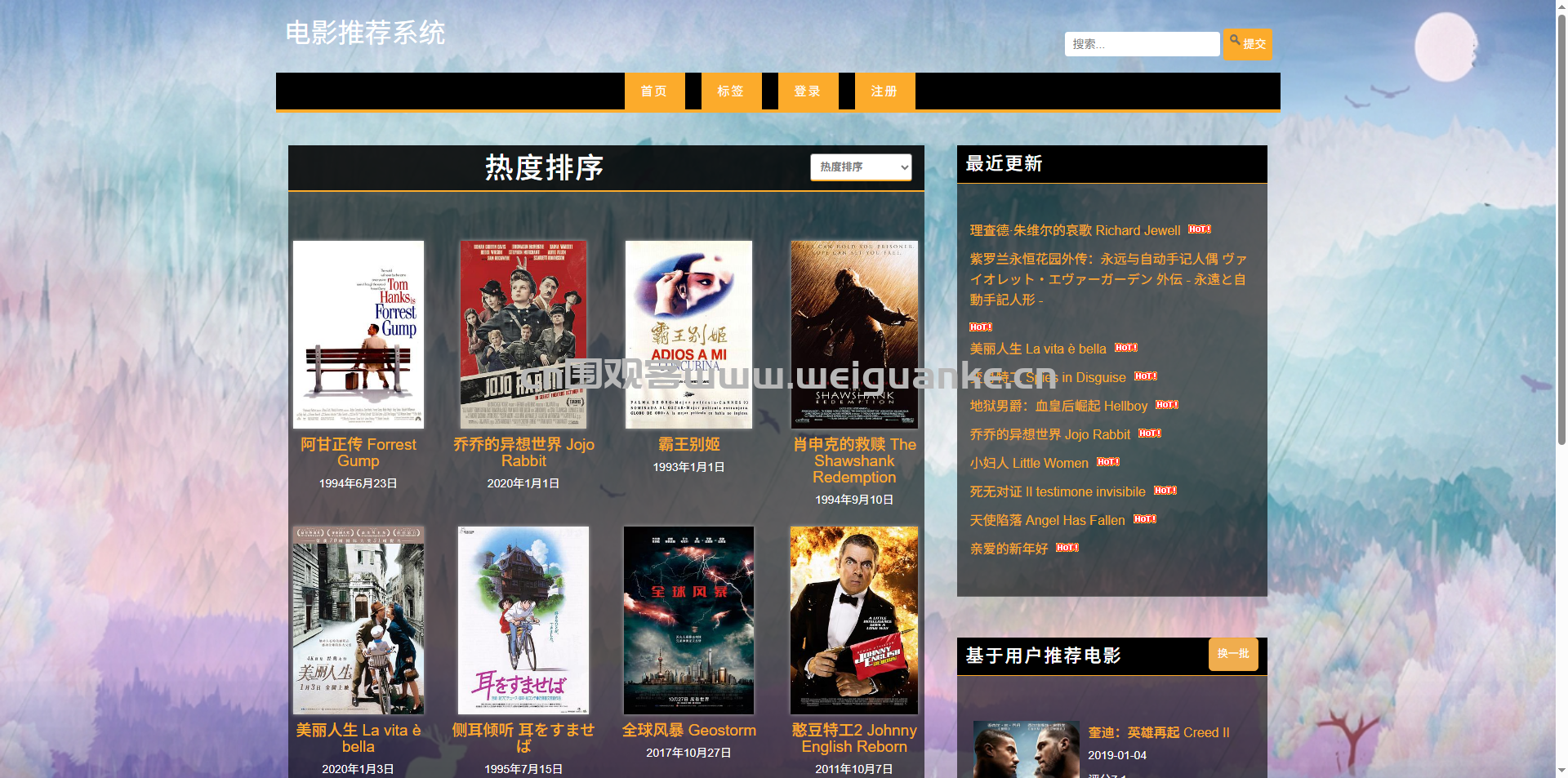The width and height of the screenshot is (1568, 778).
Task: Click the 乔乔的异想世界 title under its poster
Action: [523, 452]
